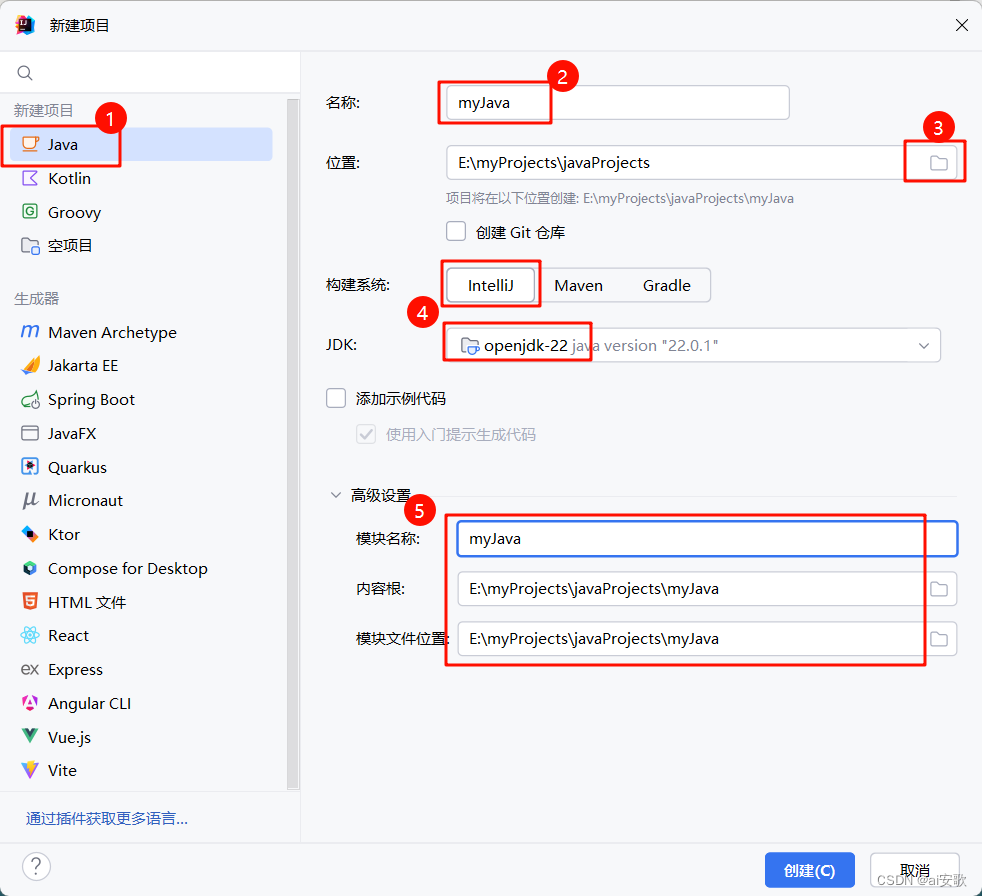This screenshot has width=982, height=896.
Task: Select Maven build system
Action: pyautogui.click(x=579, y=286)
